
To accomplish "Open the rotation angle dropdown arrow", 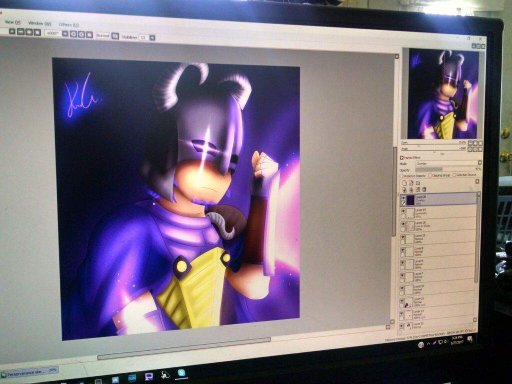I will (x=65, y=34).
